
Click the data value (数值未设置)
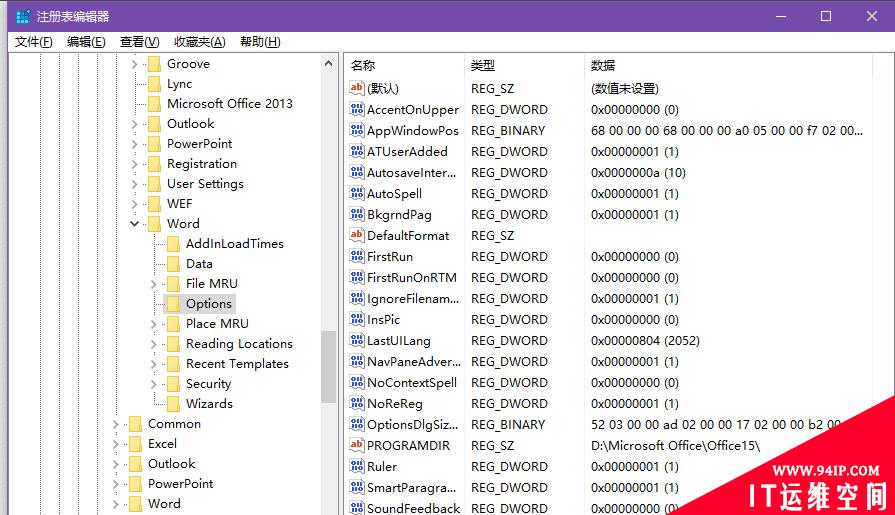click(x=624, y=88)
